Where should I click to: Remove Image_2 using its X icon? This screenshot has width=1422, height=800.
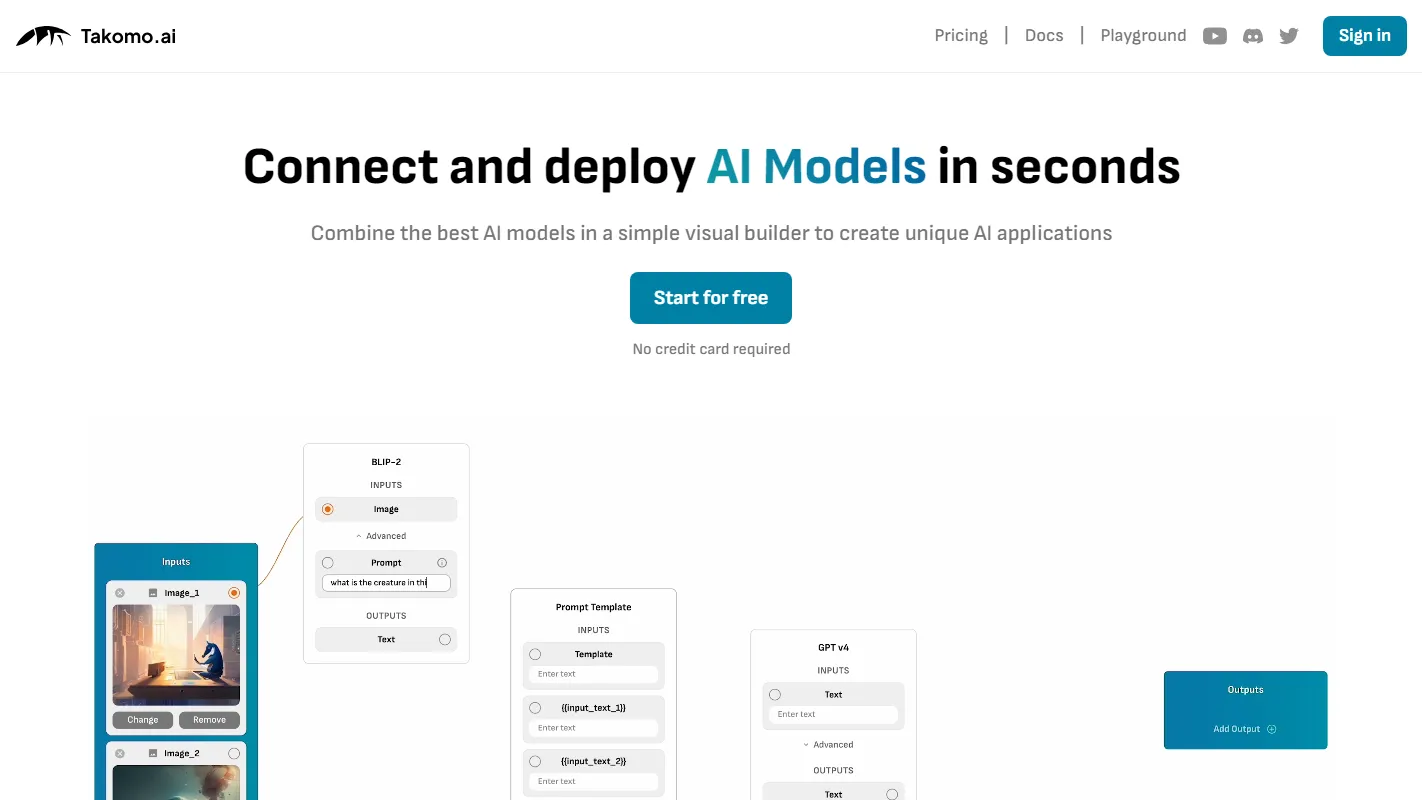click(x=120, y=753)
